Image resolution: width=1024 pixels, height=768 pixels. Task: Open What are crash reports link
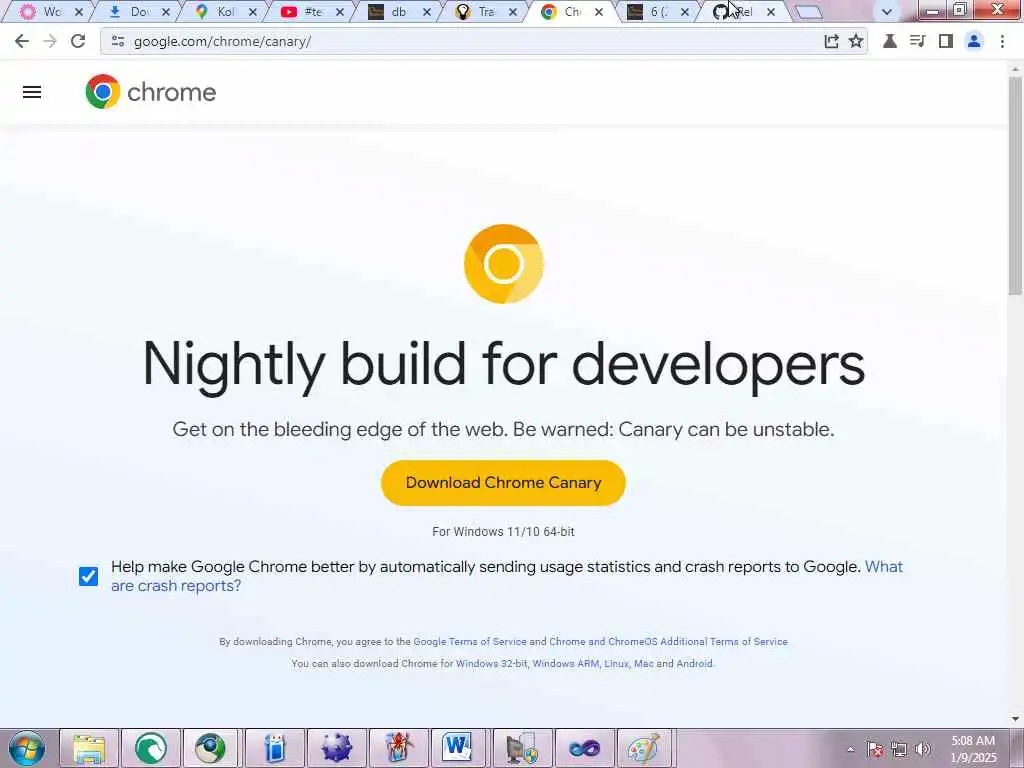[507, 576]
